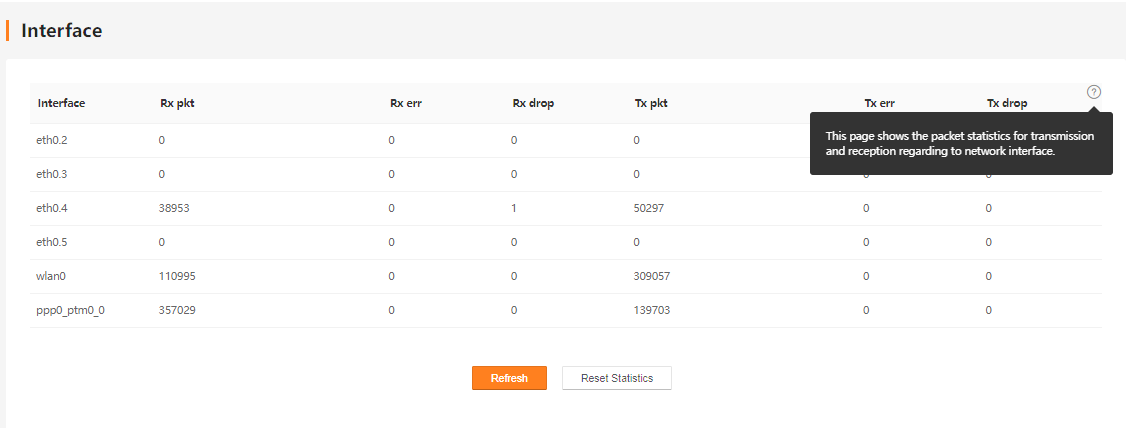The height and width of the screenshot is (428, 1126).
Task: Select the eth0.4 interface row
Action: click(566, 208)
